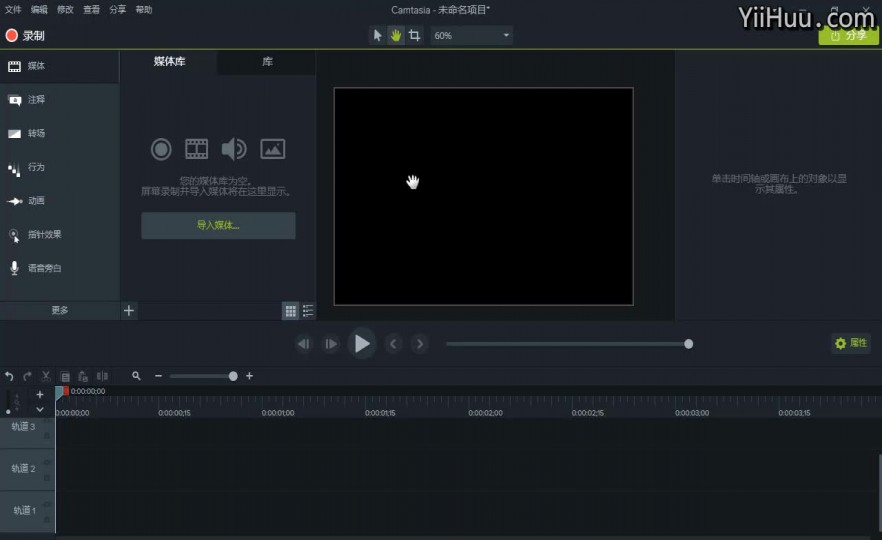The height and width of the screenshot is (540, 882).
Task: Click the recording circle icon in media bin
Action: click(x=161, y=149)
